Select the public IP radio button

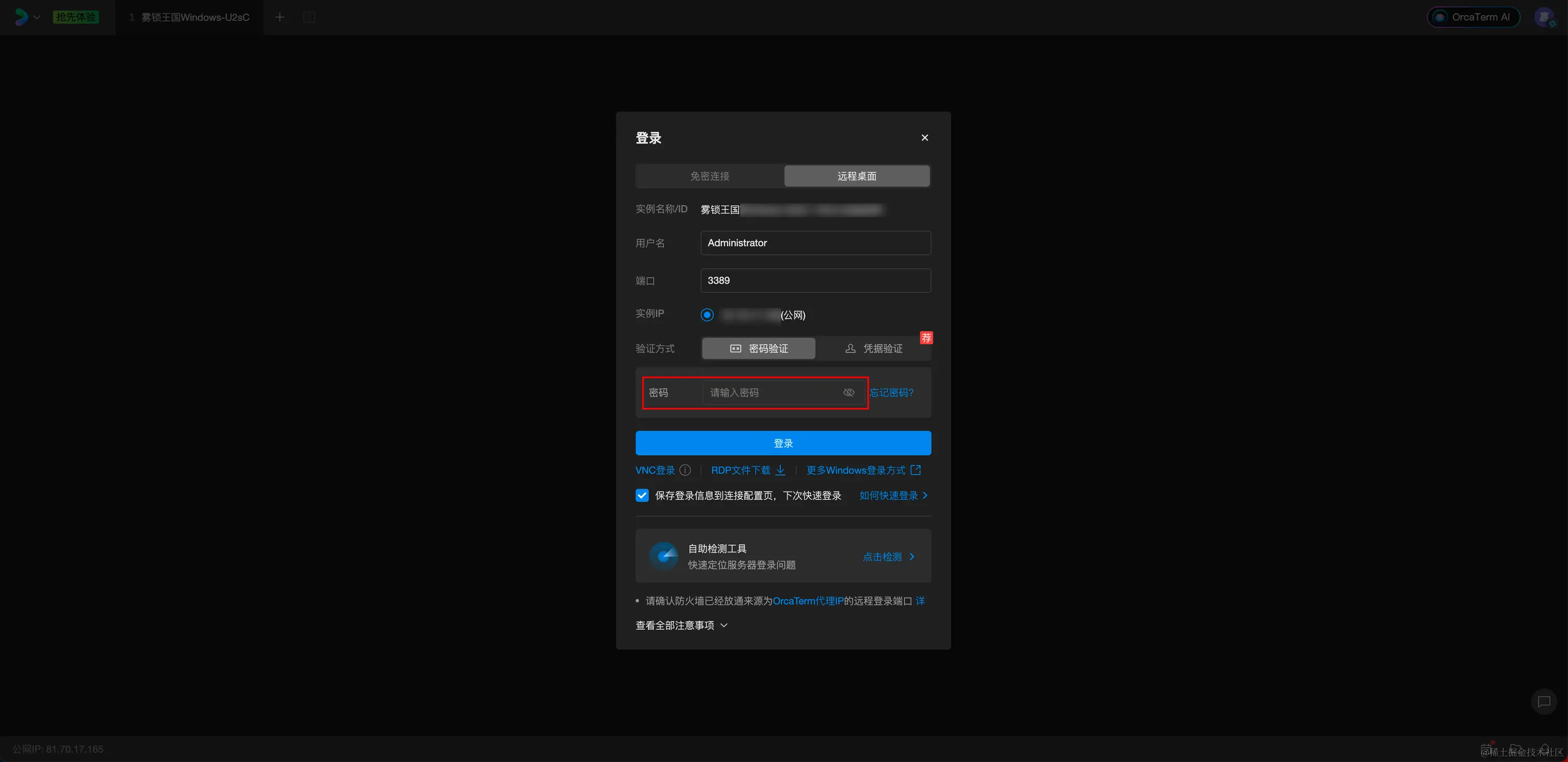click(x=707, y=315)
